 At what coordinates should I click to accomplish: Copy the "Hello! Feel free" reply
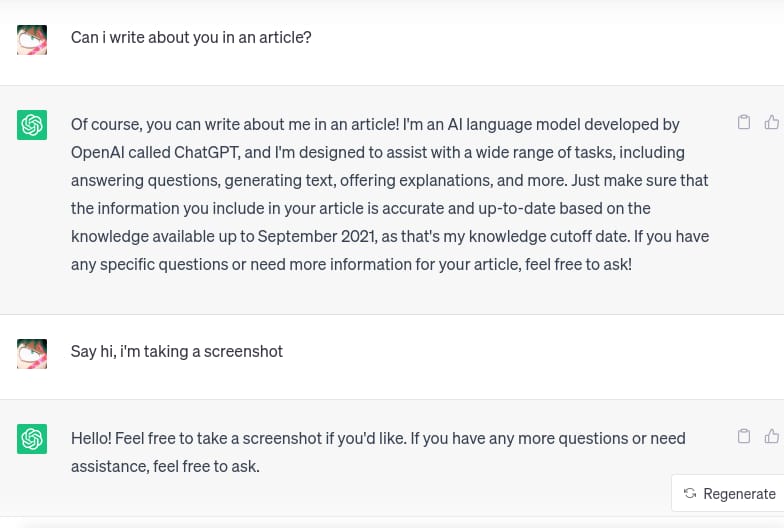pyautogui.click(x=743, y=436)
